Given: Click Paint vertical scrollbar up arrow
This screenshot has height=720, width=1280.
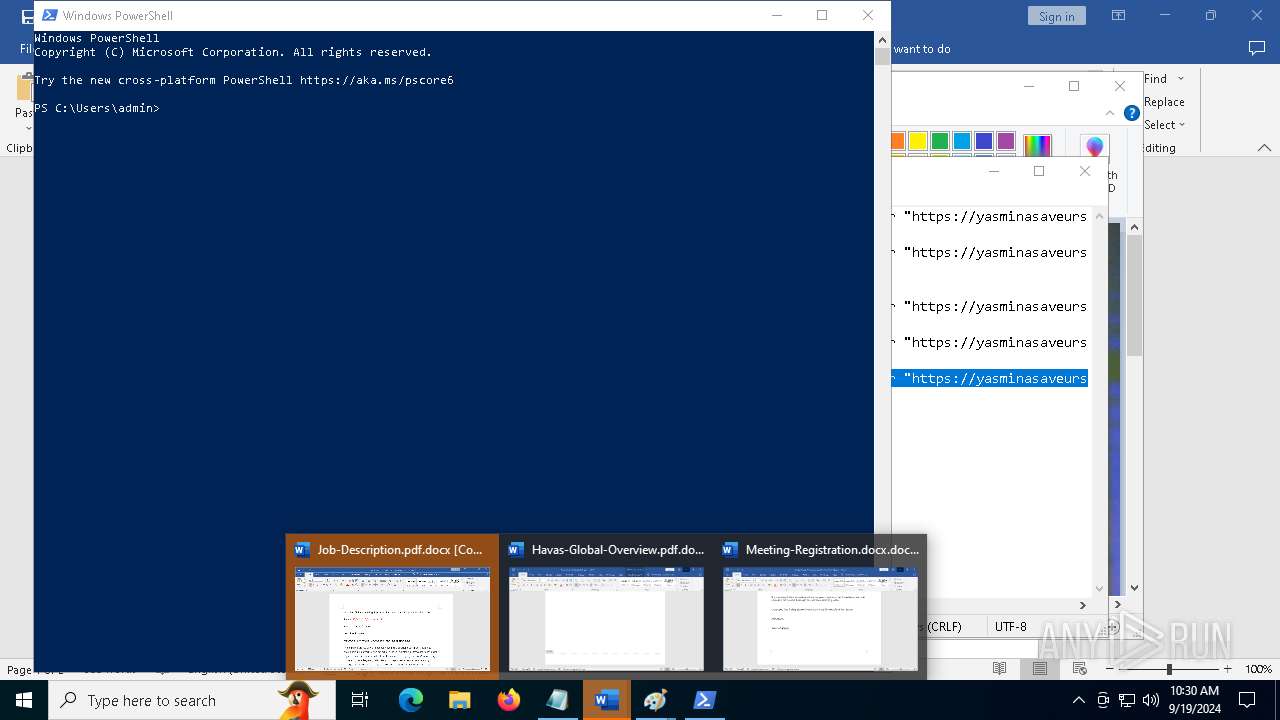Looking at the screenshot, I should tap(1134, 228).
